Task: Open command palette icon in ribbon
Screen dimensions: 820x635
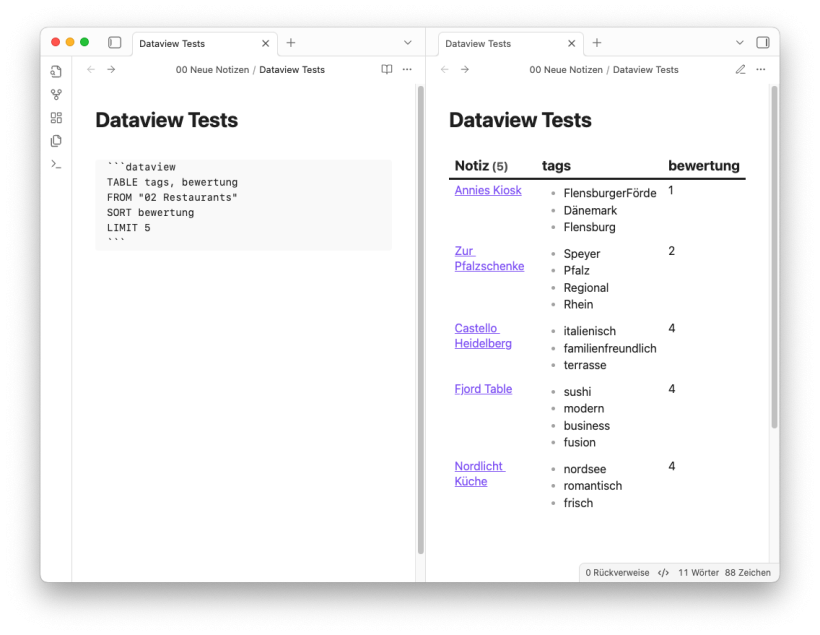Action: click(56, 164)
